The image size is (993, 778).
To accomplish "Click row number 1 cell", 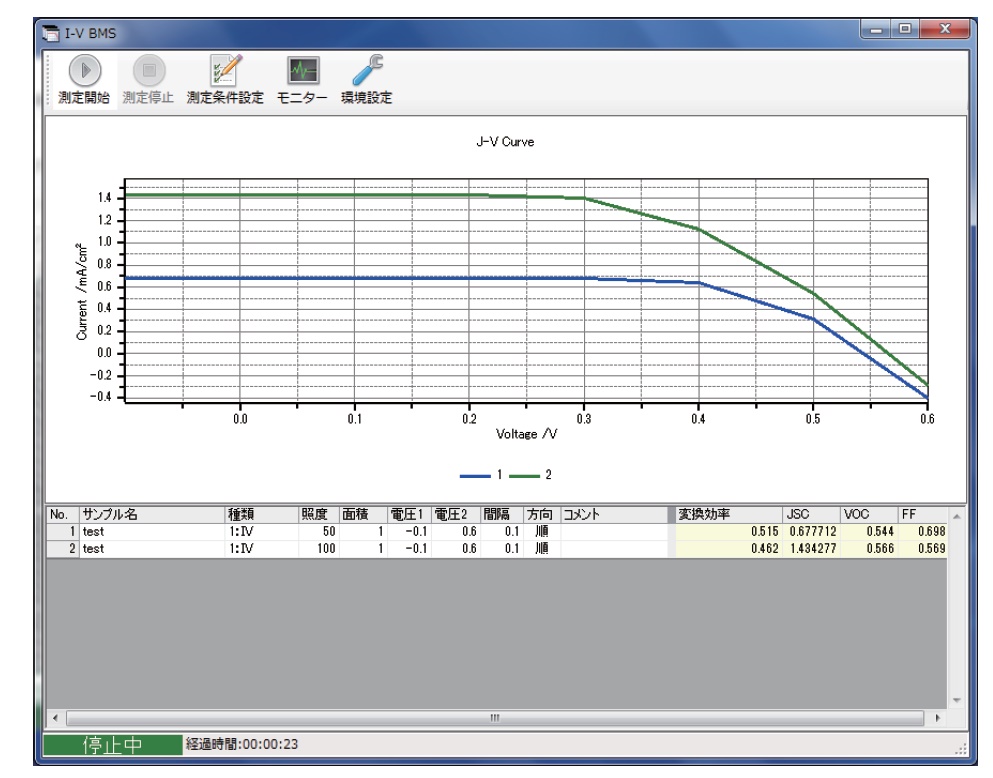I will 63,532.
